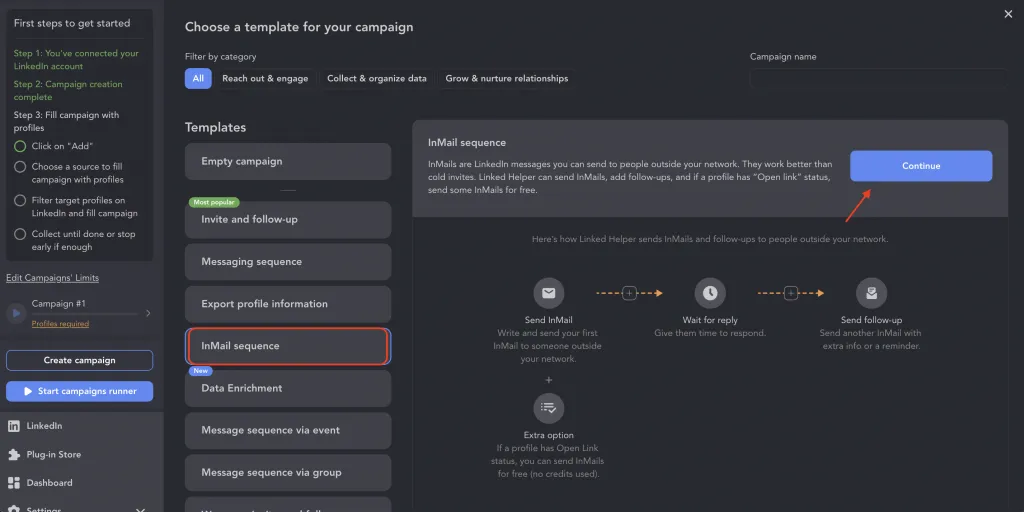This screenshot has height=512, width=1024.
Task: Tick Filter target profiles step circle
Action: [20, 200]
